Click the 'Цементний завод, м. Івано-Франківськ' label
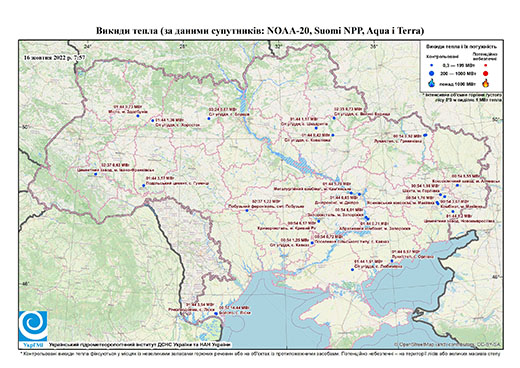The height and width of the screenshot is (368, 520). [116, 170]
